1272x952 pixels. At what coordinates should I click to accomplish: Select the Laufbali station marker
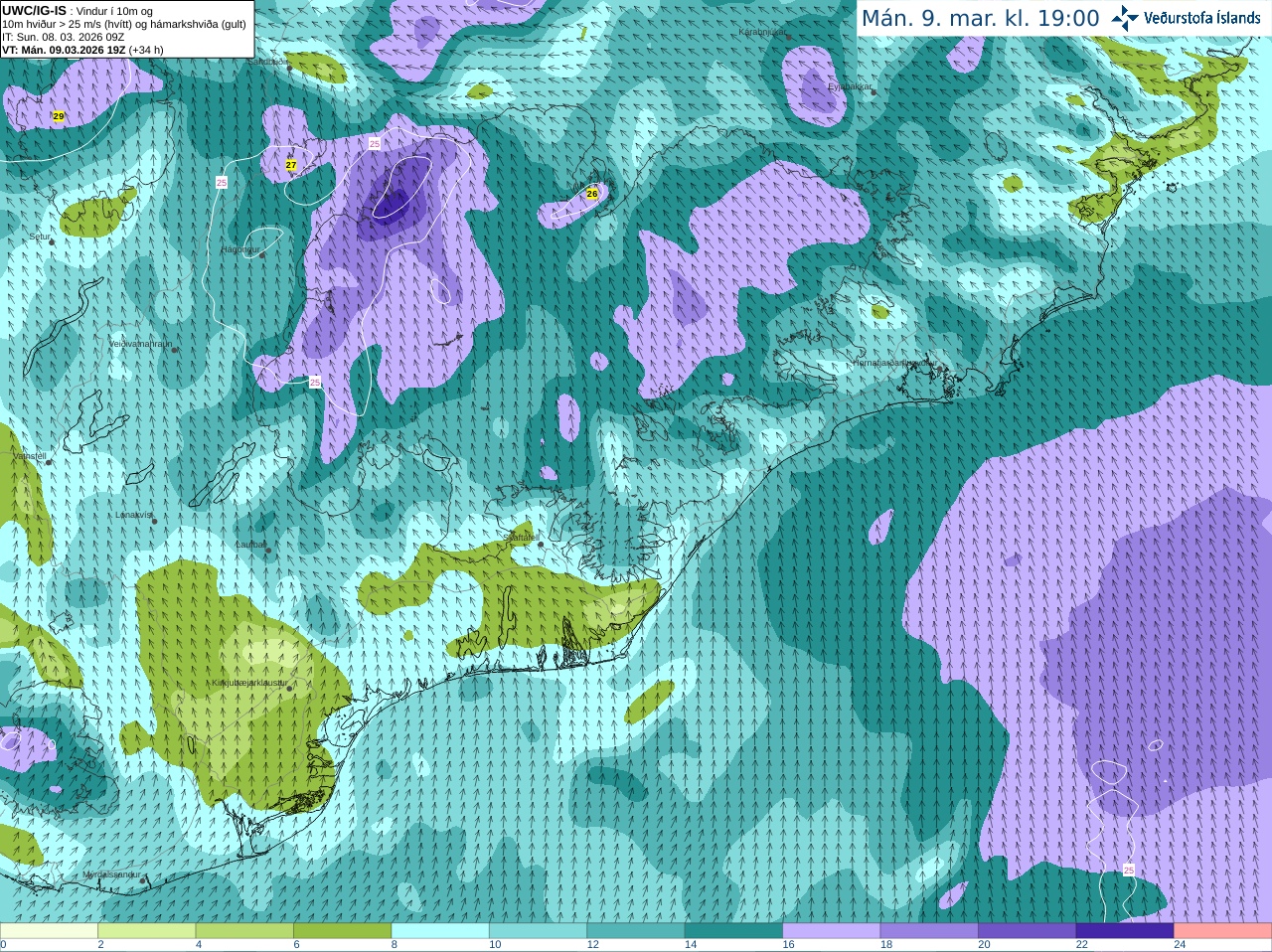(x=267, y=550)
